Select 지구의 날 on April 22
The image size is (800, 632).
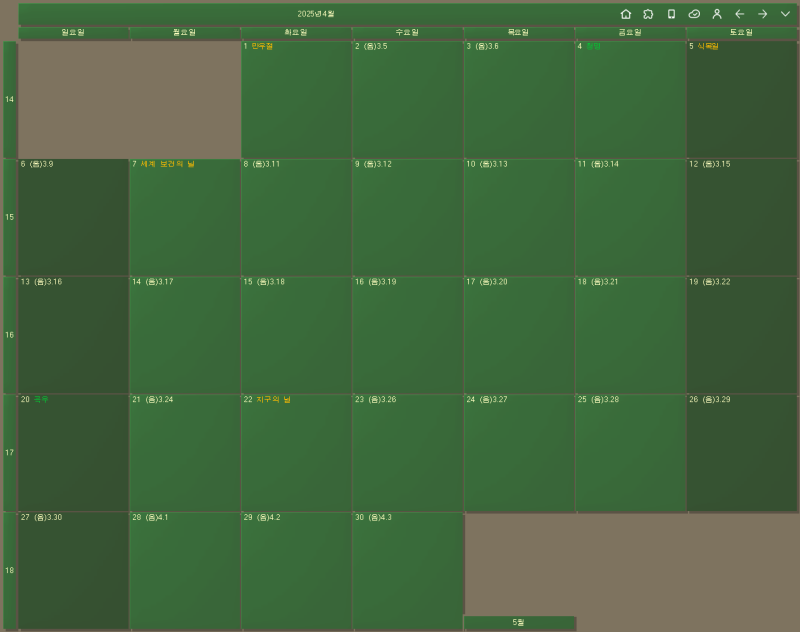coord(272,399)
